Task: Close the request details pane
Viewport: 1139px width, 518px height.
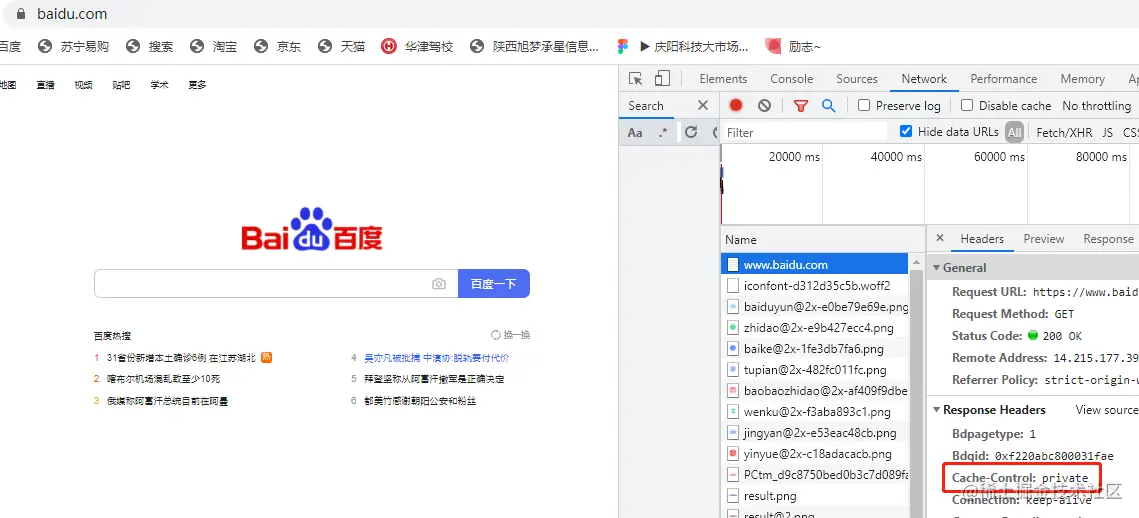Action: (x=939, y=238)
